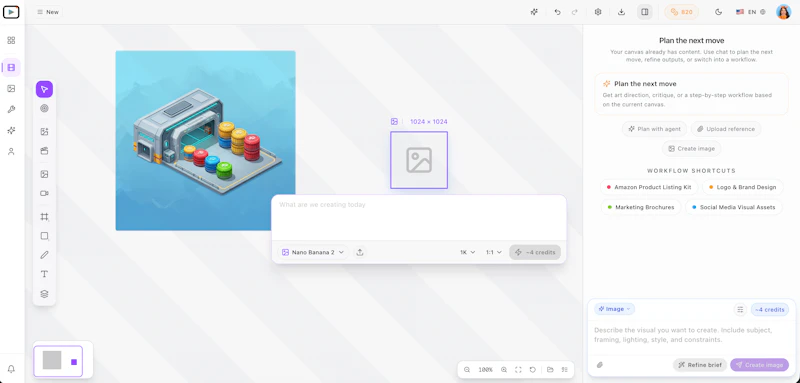Open the layers panel tool
This screenshot has width=800, height=383.
pyautogui.click(x=44, y=294)
